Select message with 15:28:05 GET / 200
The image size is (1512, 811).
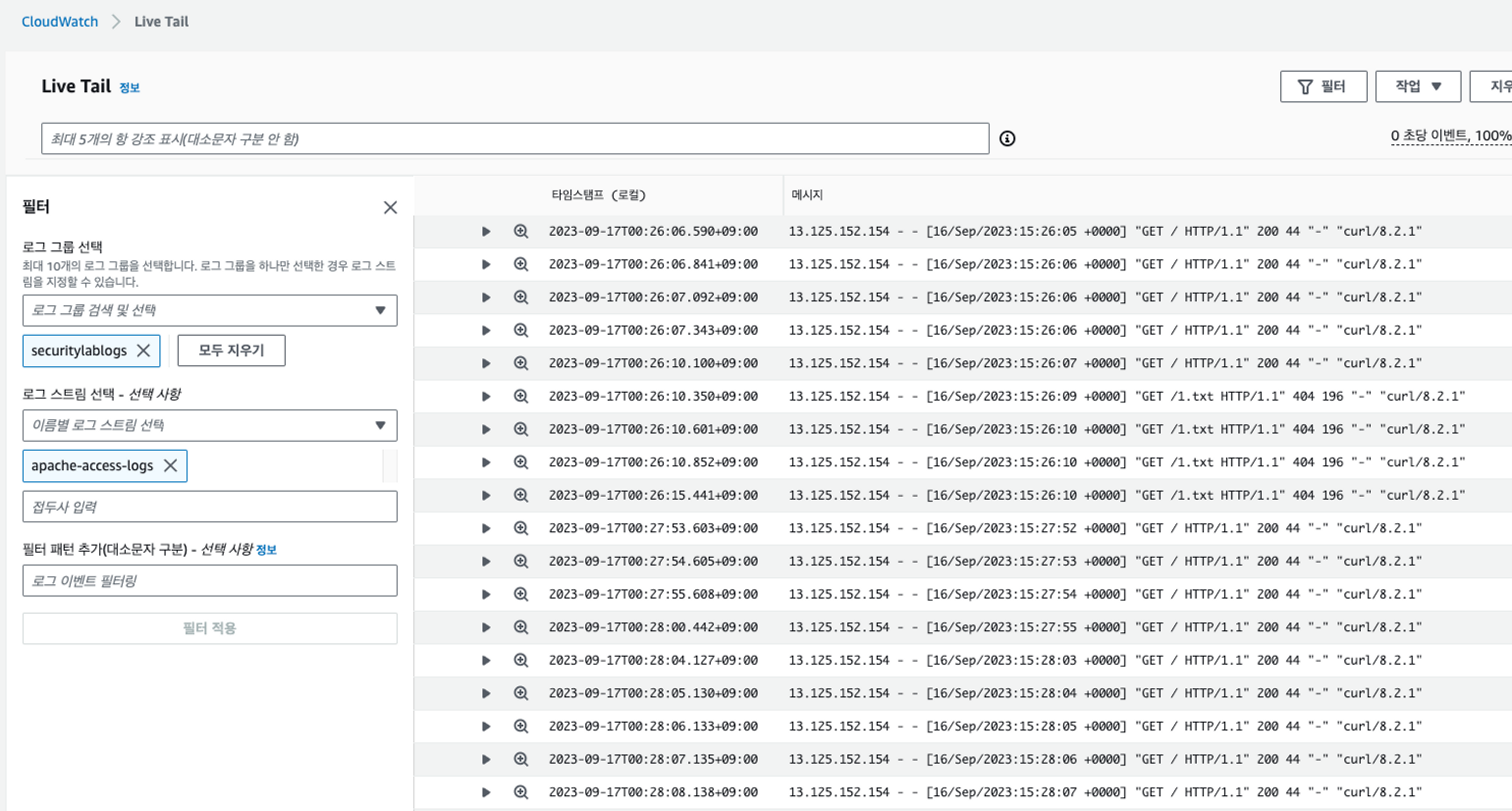(x=1106, y=727)
